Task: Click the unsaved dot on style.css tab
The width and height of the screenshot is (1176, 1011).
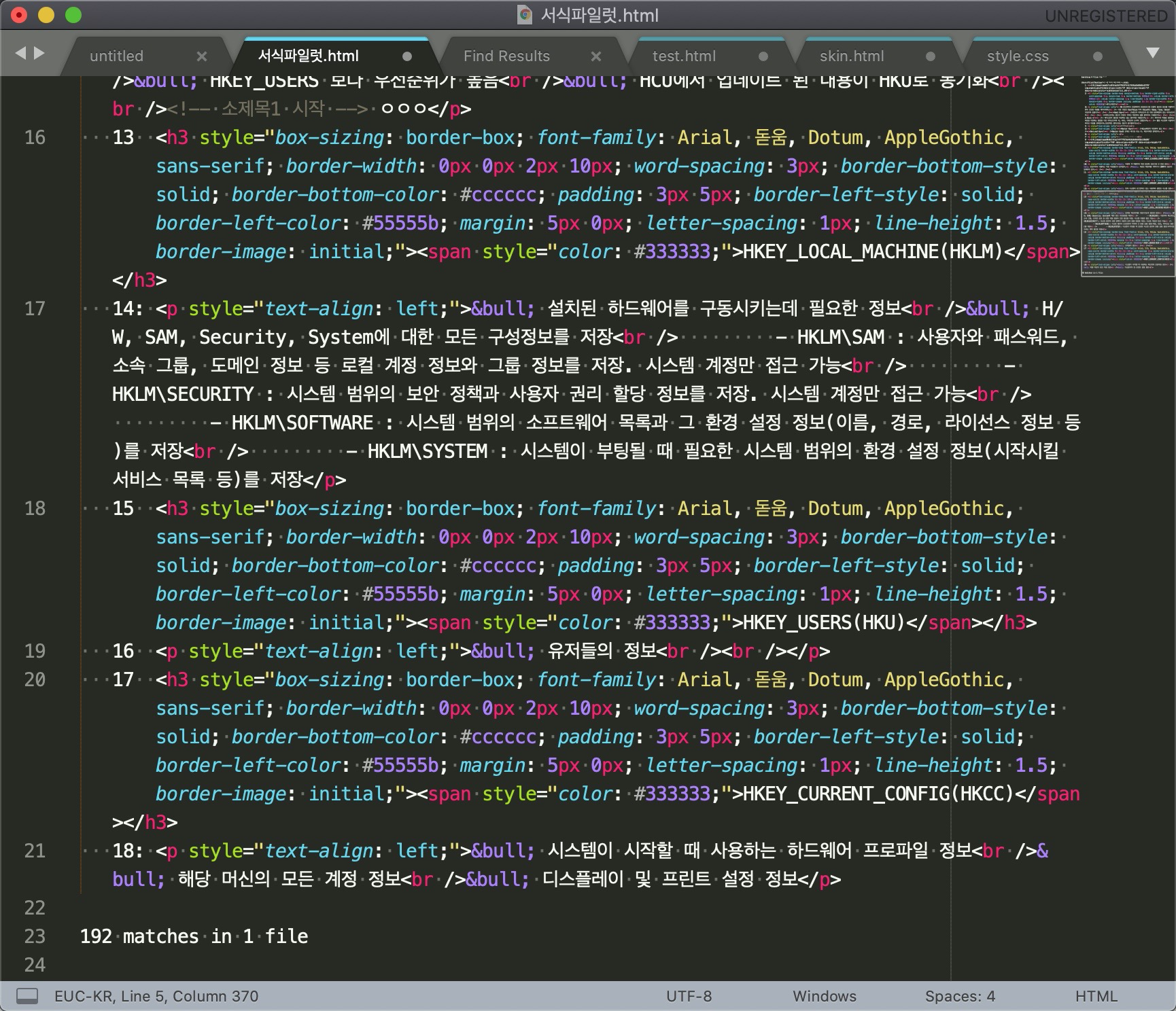Action: pos(1098,56)
